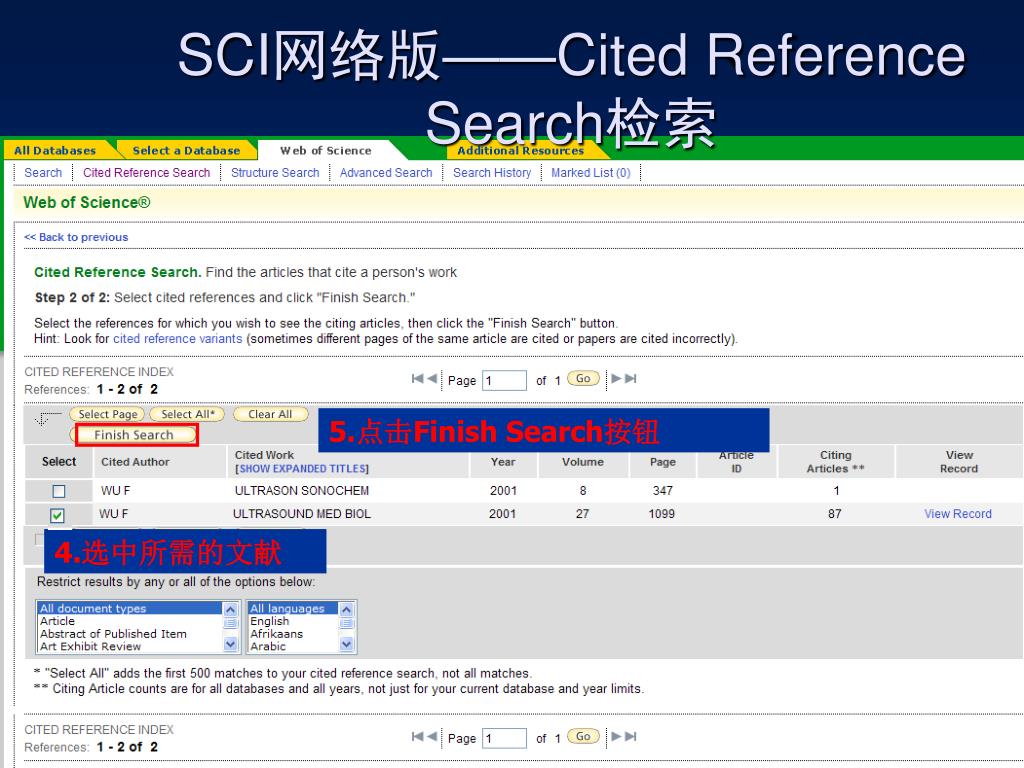Viewport: 1024px width, 768px height.
Task: Go to first page in bottom pager
Action: 417,737
